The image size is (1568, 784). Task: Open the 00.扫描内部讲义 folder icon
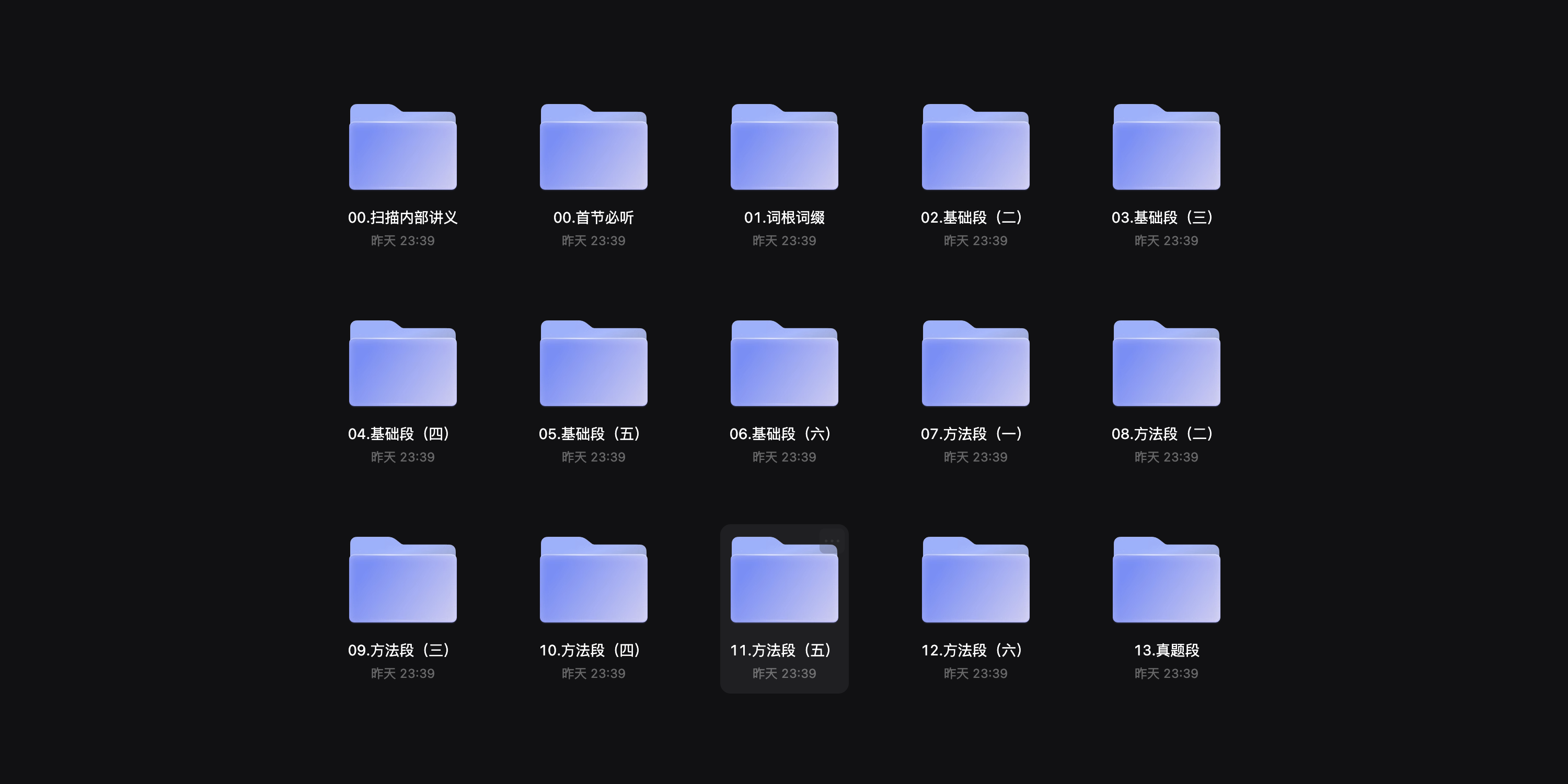[x=403, y=147]
